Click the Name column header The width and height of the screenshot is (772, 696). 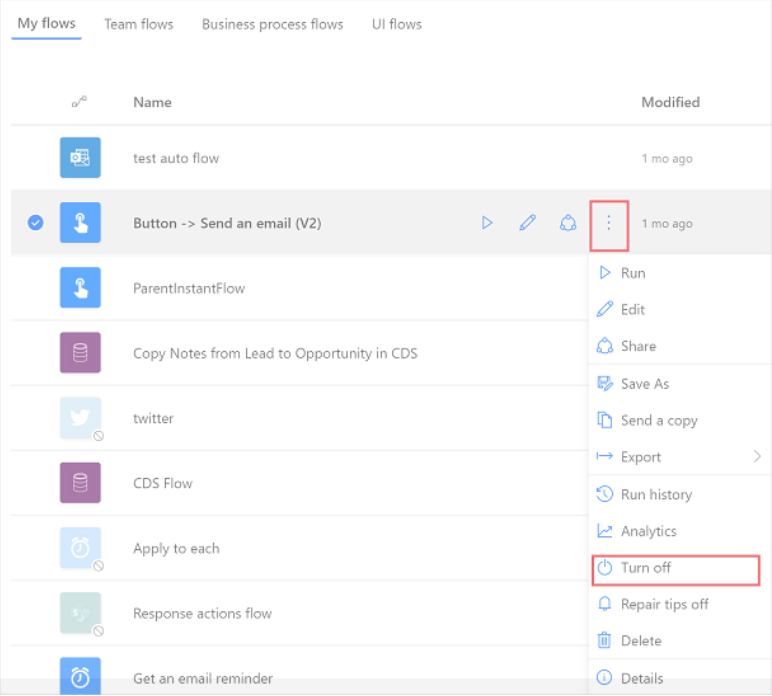point(153,102)
